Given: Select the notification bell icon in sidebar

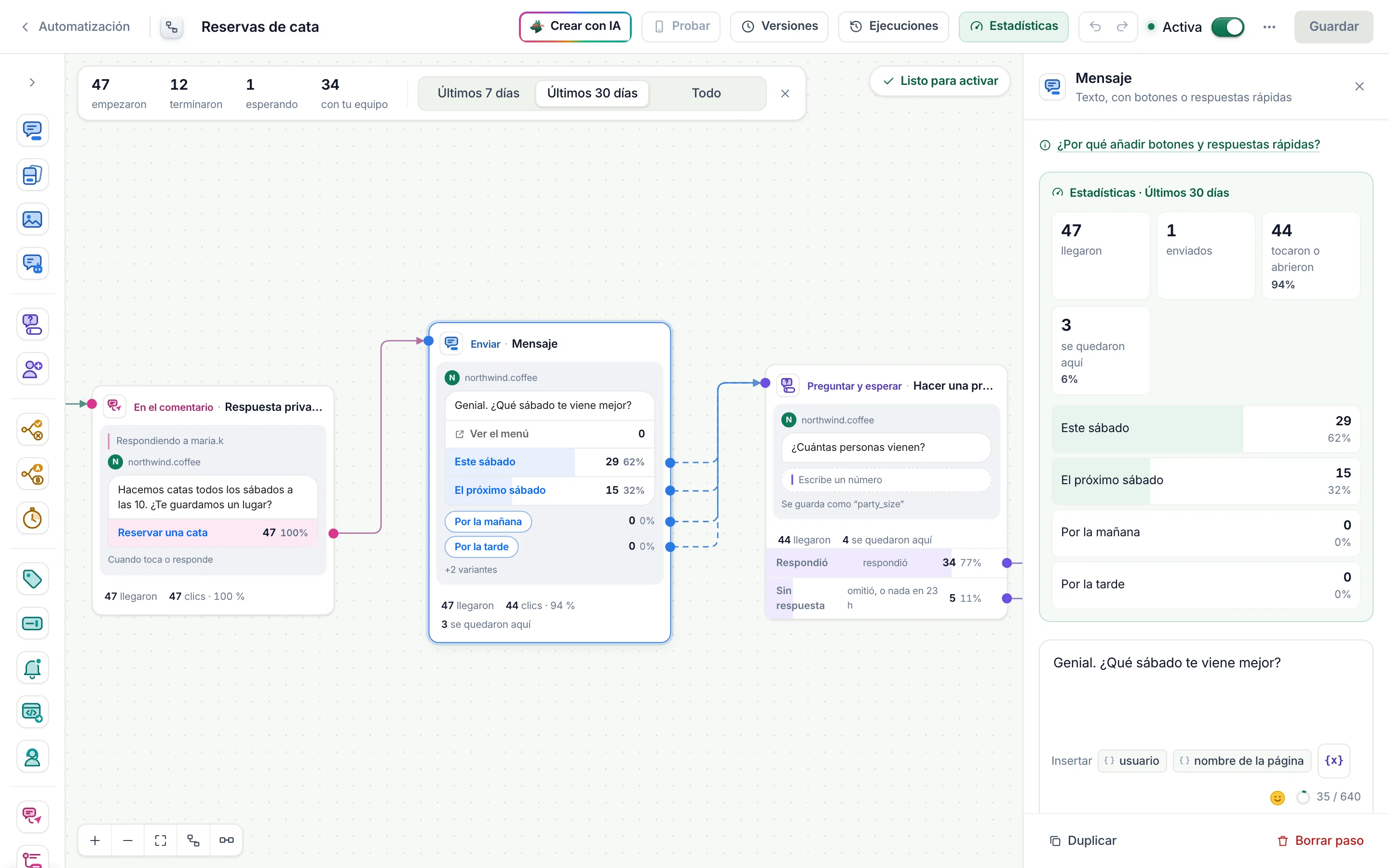Looking at the screenshot, I should coord(32,668).
